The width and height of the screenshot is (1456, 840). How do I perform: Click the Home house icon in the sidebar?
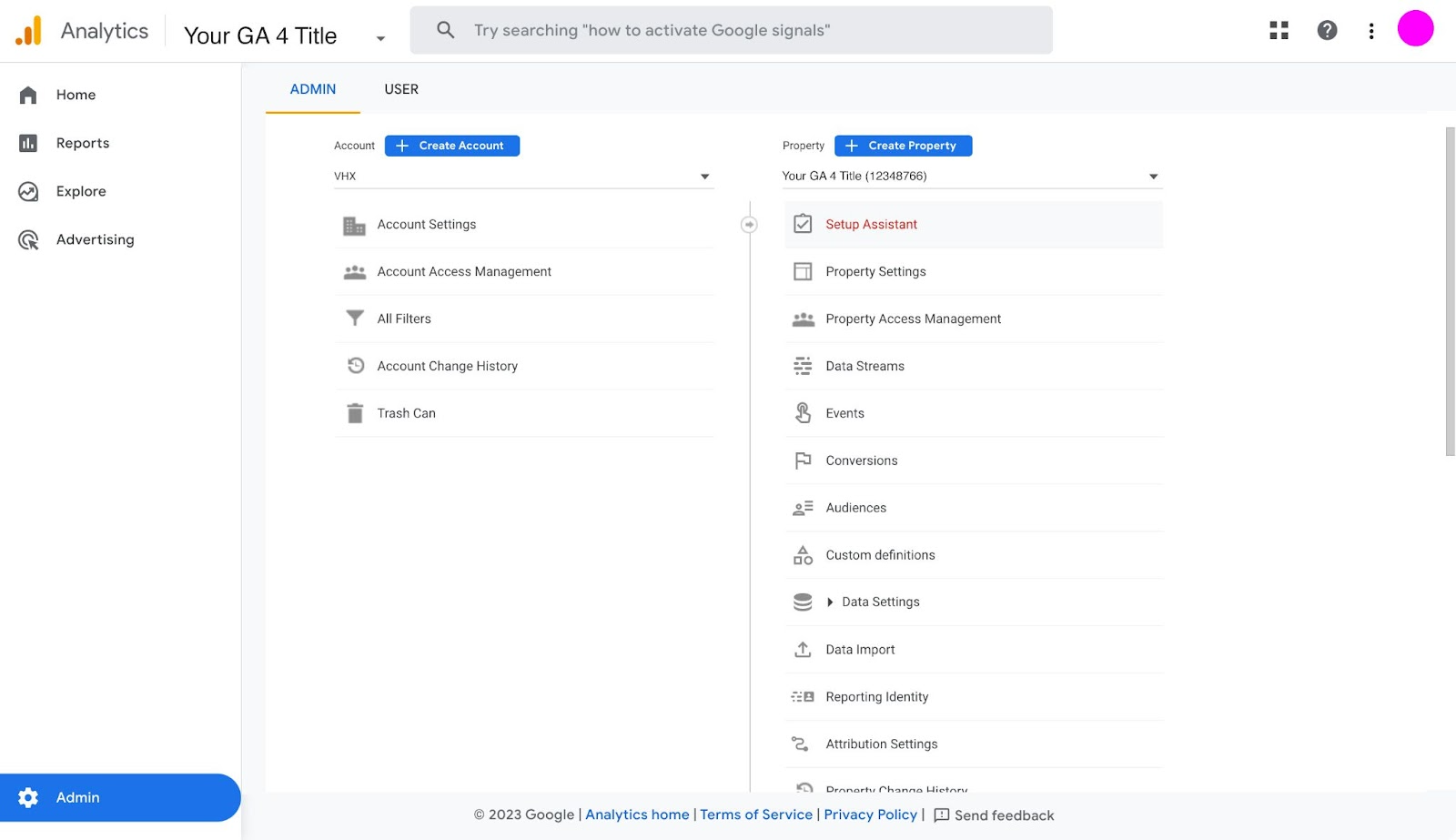coord(28,95)
